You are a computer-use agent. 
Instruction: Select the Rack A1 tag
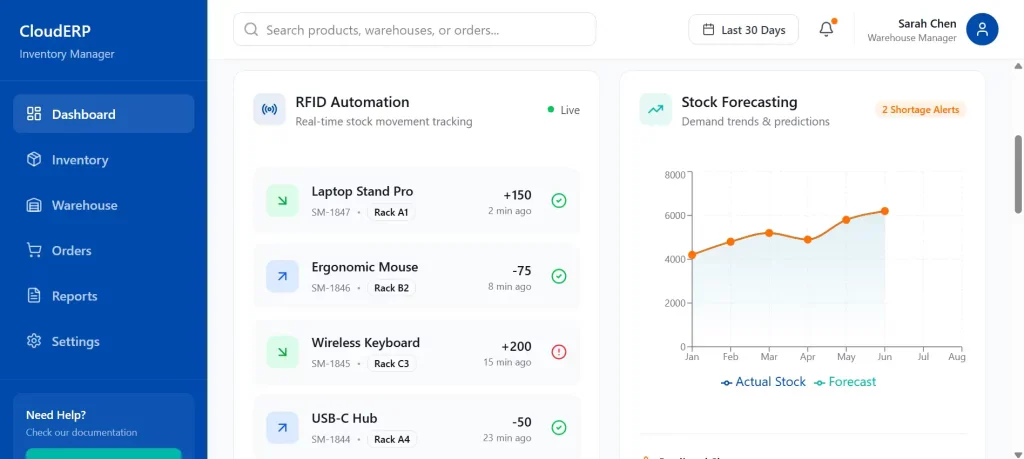click(391, 212)
